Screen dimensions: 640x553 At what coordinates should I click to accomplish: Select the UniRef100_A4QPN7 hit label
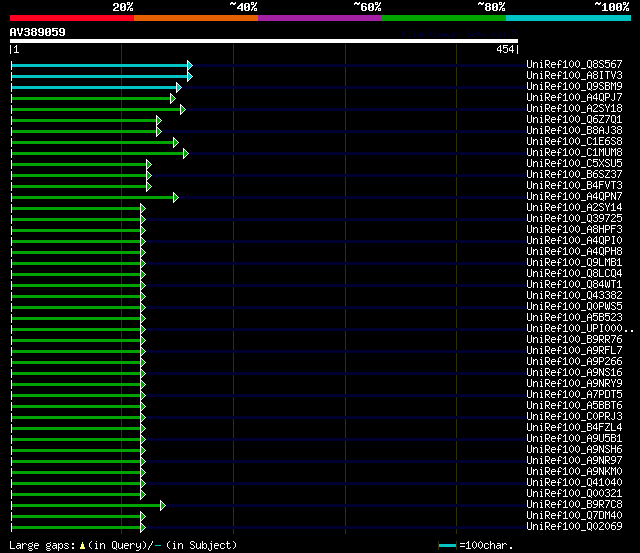[574, 197]
